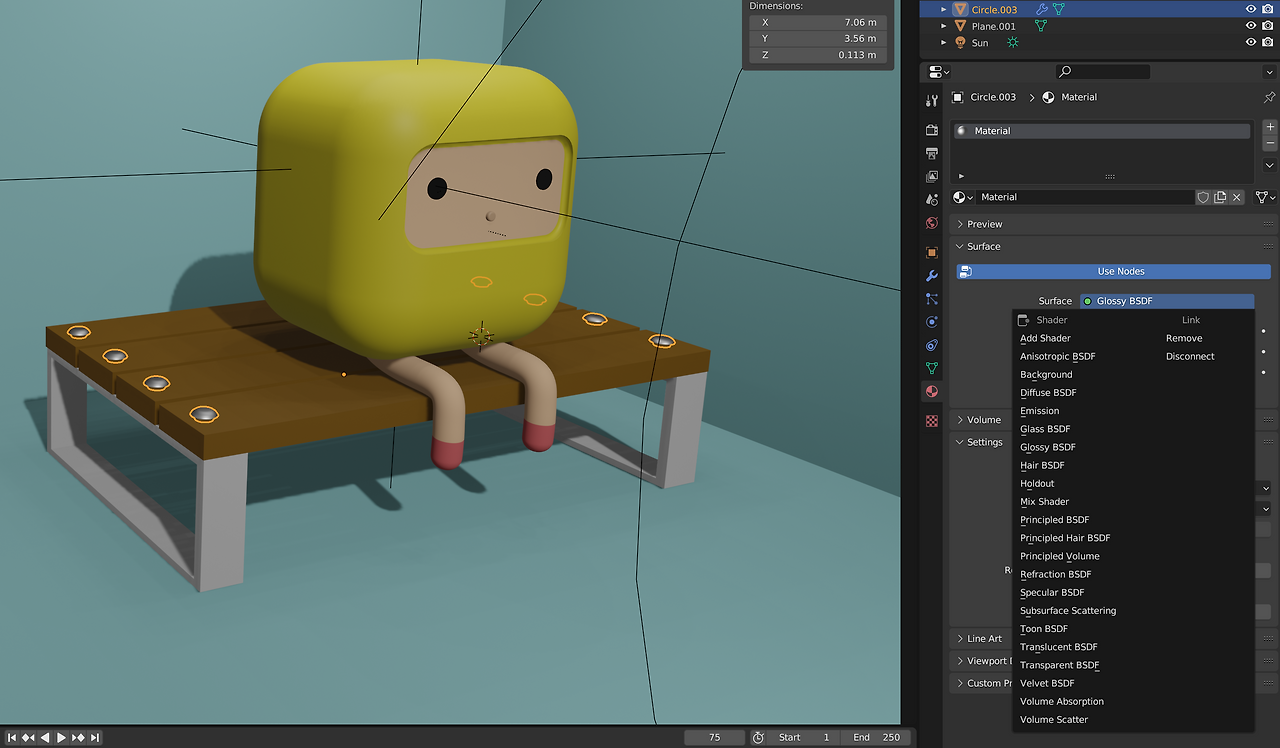
Task: Open the Tool properties tab
Action: pos(932,101)
